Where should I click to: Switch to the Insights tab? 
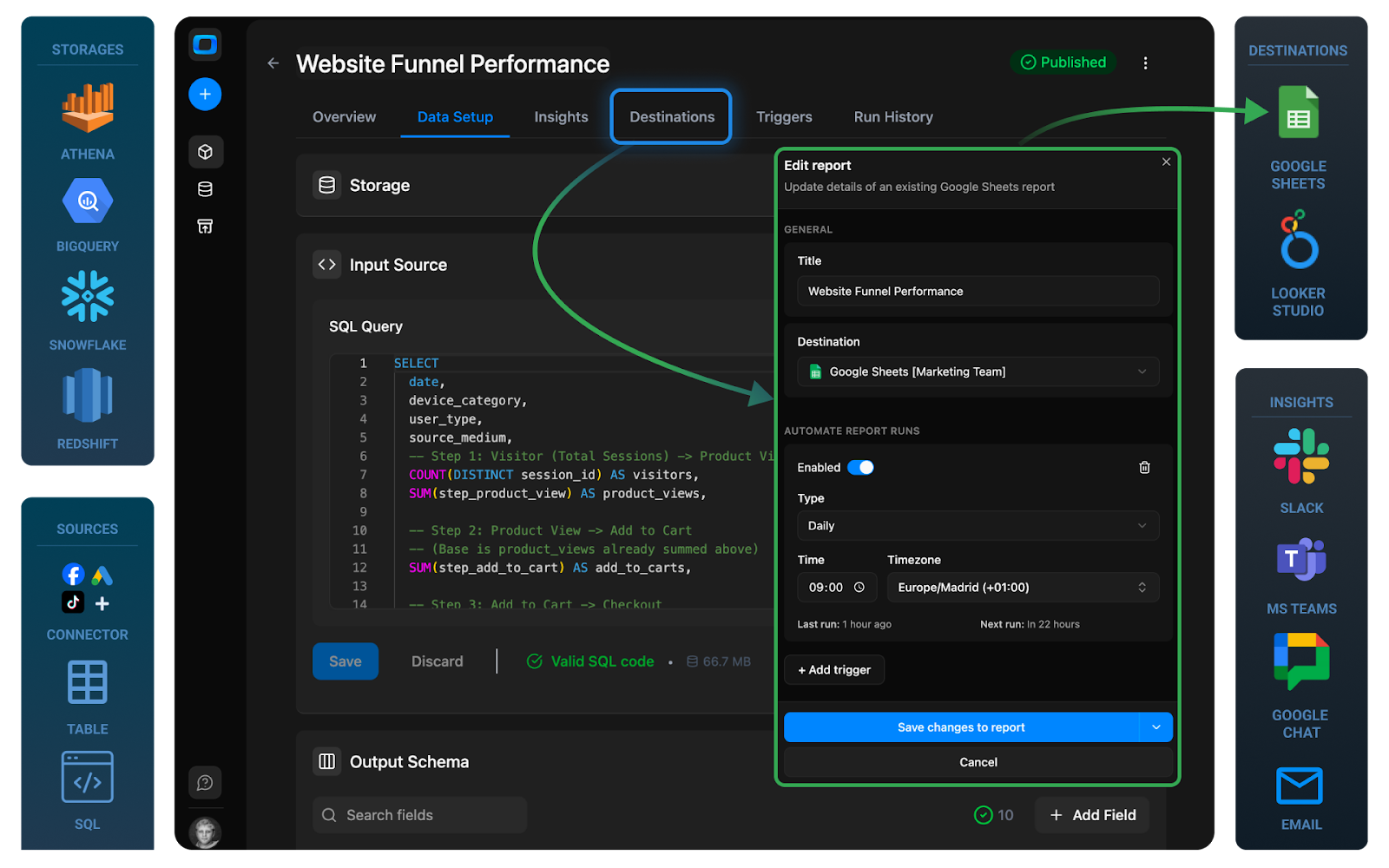click(x=560, y=116)
